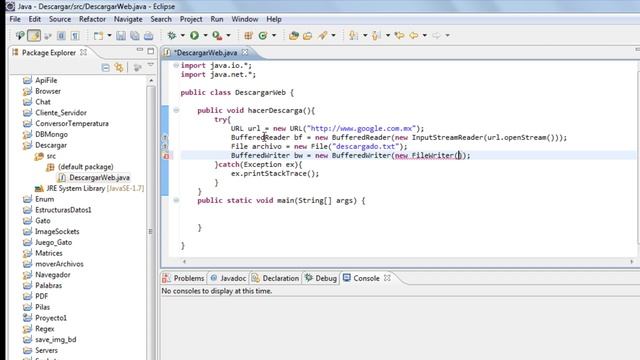Click the Next Annotation toolbar icon

pos(353,36)
